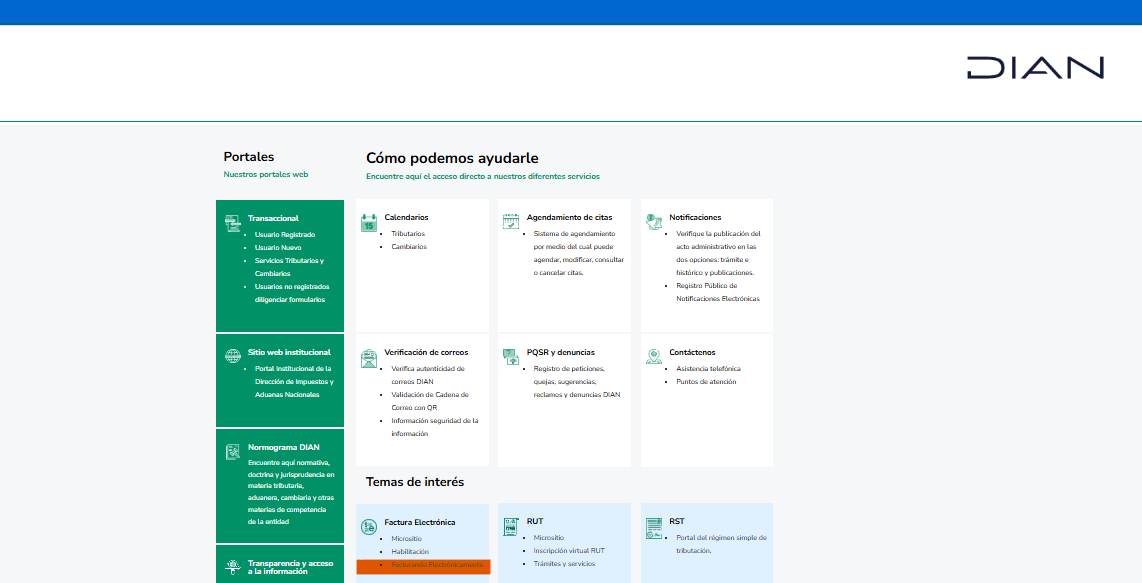Click the Transparencia y acceso icon
Viewport: 1142px width, 583px height.
click(x=232, y=567)
